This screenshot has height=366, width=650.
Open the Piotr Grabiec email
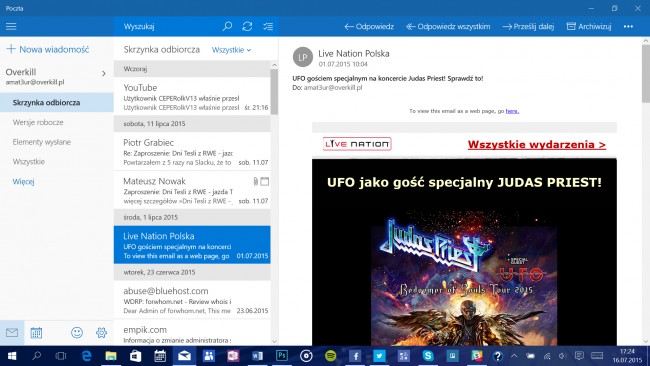pyautogui.click(x=192, y=151)
